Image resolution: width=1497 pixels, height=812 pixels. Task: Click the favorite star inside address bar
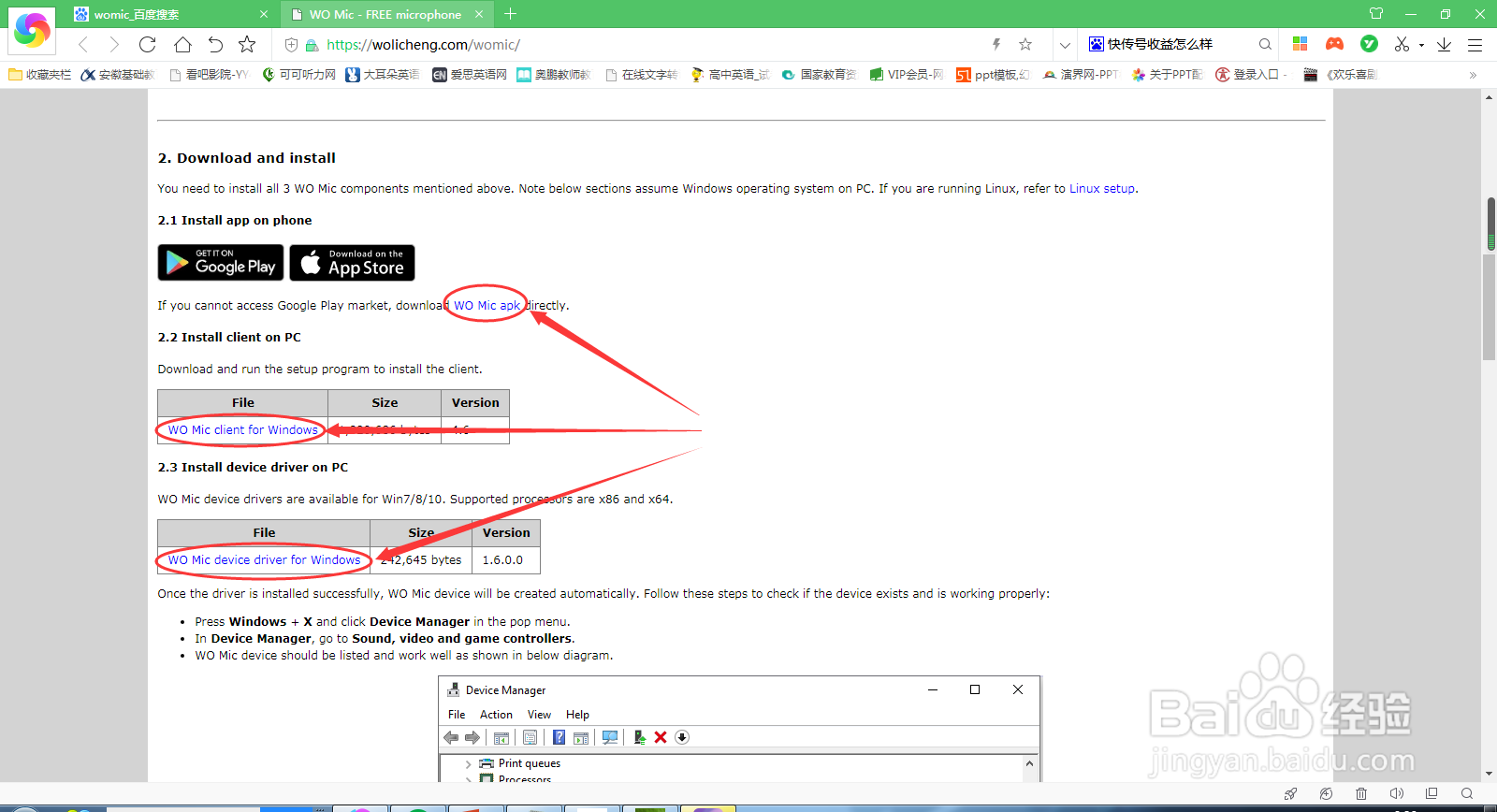pos(1025,44)
